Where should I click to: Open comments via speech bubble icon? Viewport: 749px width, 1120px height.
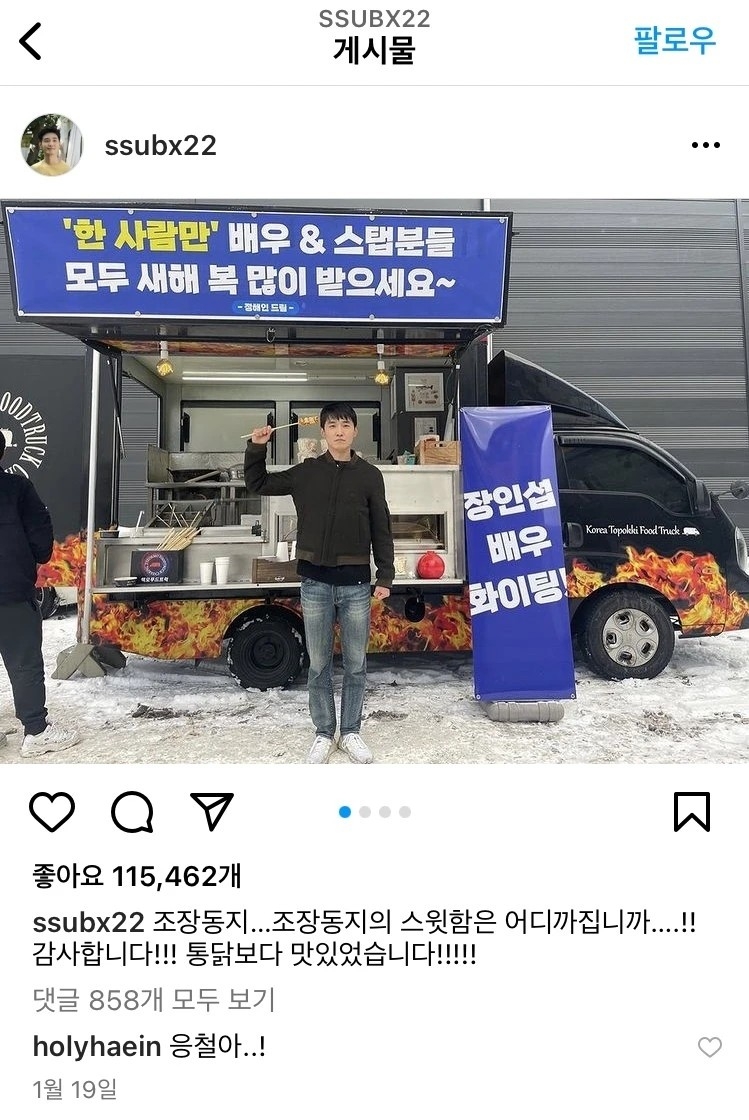pyautogui.click(x=132, y=811)
